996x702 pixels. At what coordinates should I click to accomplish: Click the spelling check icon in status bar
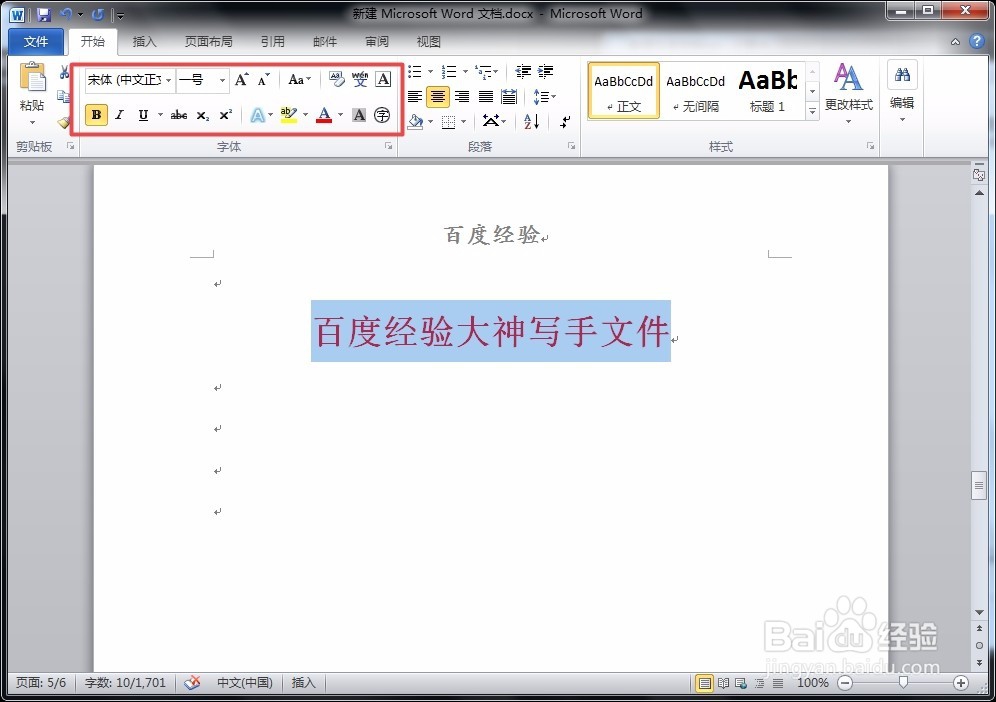[x=192, y=682]
